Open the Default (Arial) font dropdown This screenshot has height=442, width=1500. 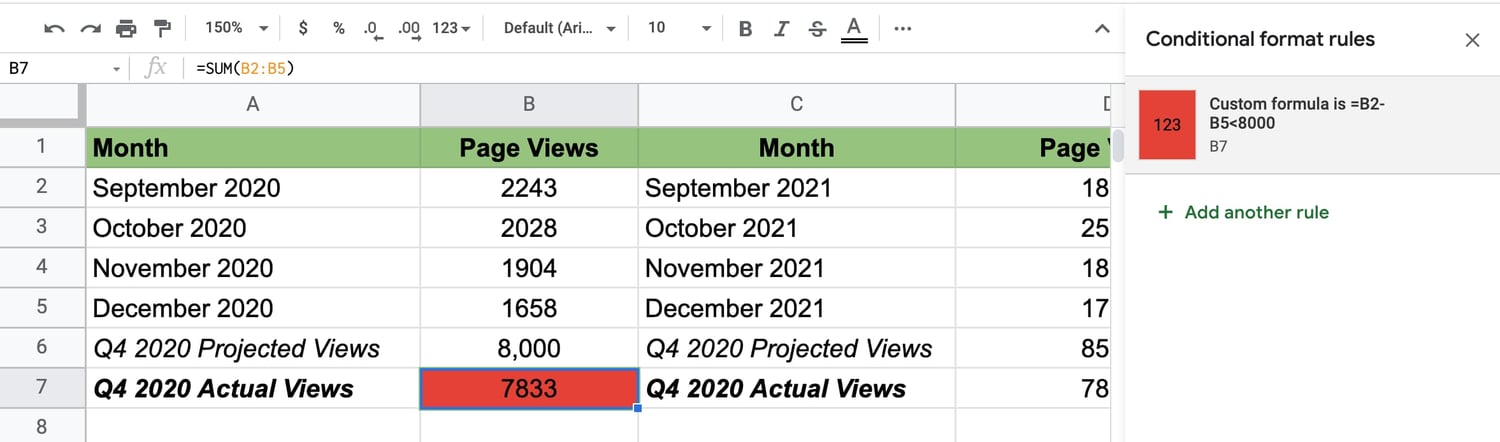[560, 28]
